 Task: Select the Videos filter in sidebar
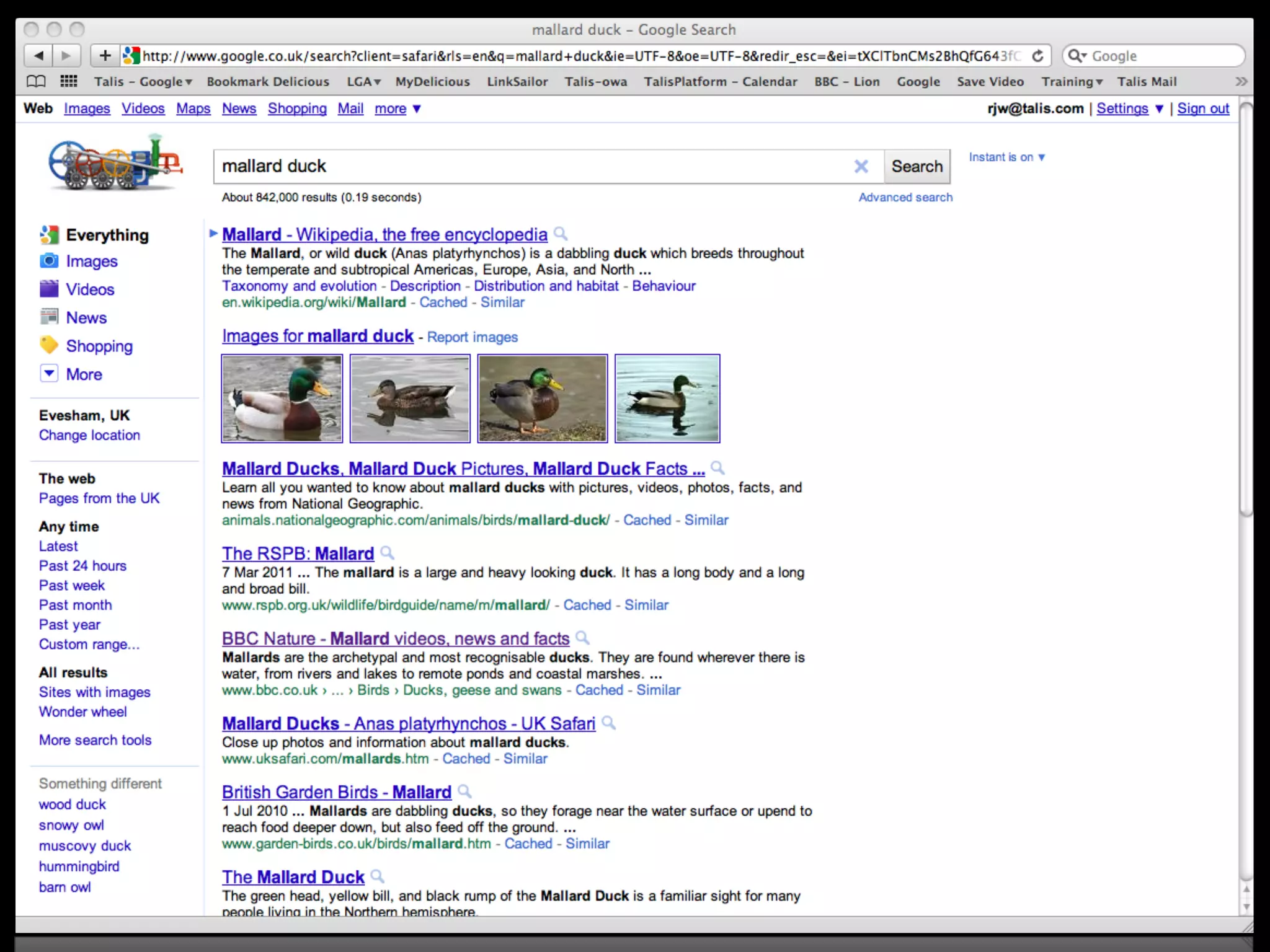[x=90, y=289]
